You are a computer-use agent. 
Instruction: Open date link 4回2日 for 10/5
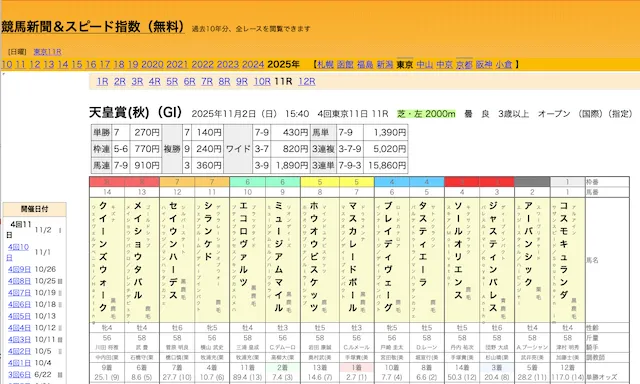point(19,351)
